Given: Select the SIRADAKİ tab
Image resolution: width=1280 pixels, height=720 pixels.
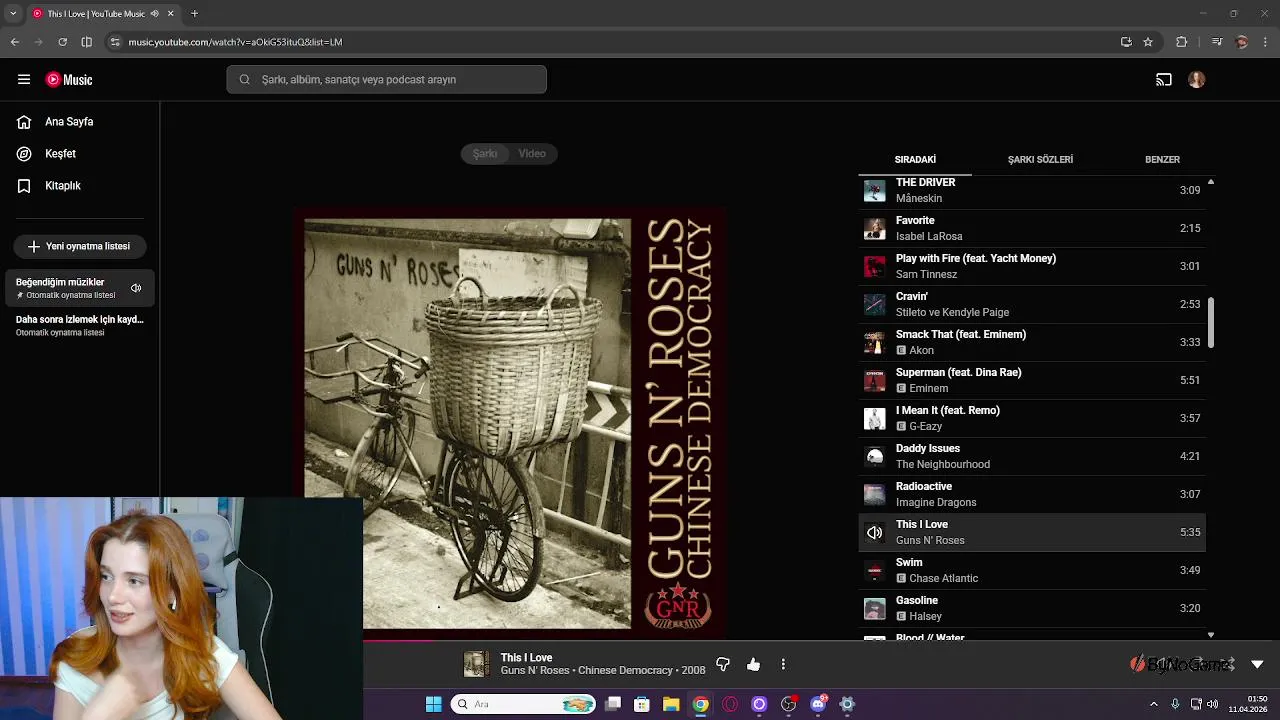Looking at the screenshot, I should 915,159.
